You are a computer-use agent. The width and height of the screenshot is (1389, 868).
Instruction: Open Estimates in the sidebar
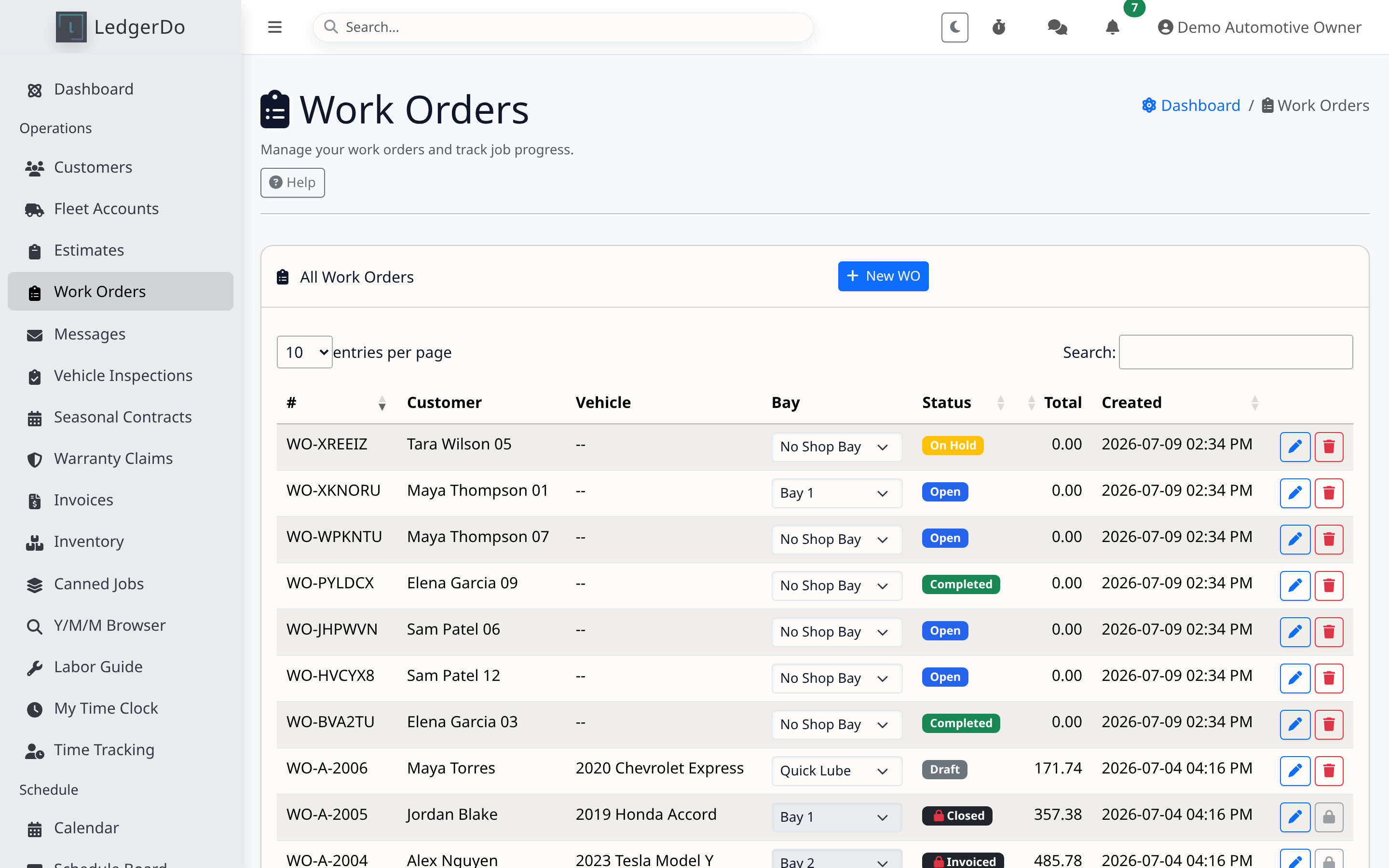(121, 250)
